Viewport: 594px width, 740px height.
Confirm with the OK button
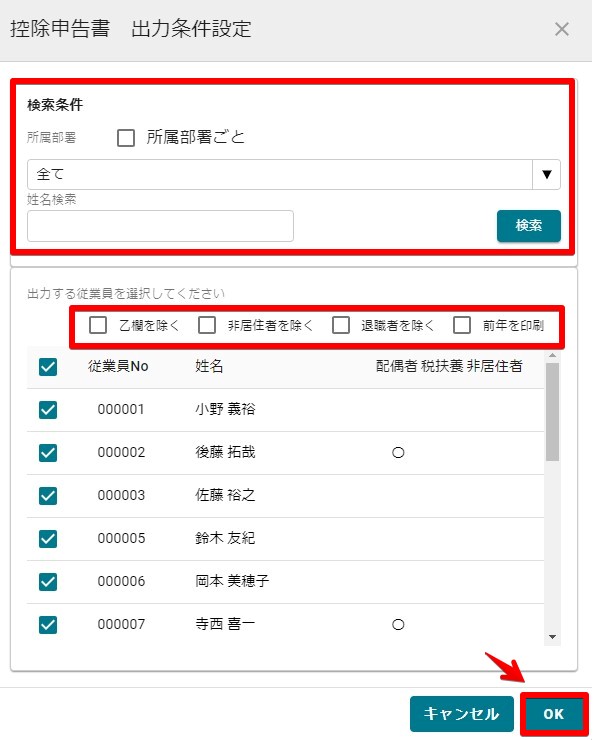(x=553, y=714)
